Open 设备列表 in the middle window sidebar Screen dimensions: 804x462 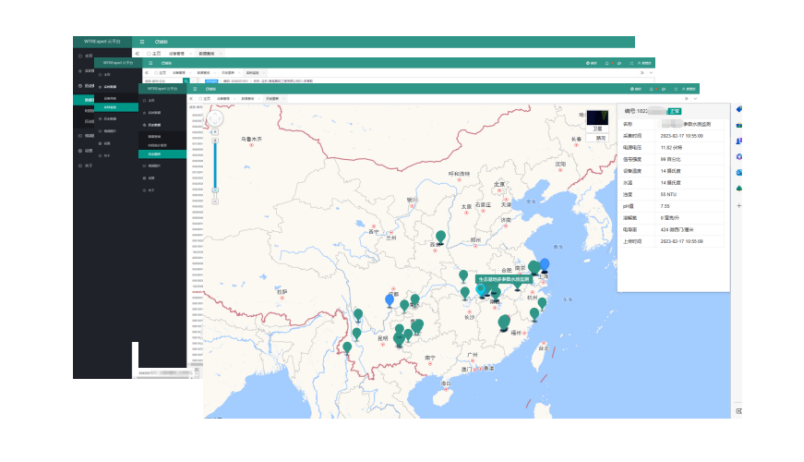point(110,98)
